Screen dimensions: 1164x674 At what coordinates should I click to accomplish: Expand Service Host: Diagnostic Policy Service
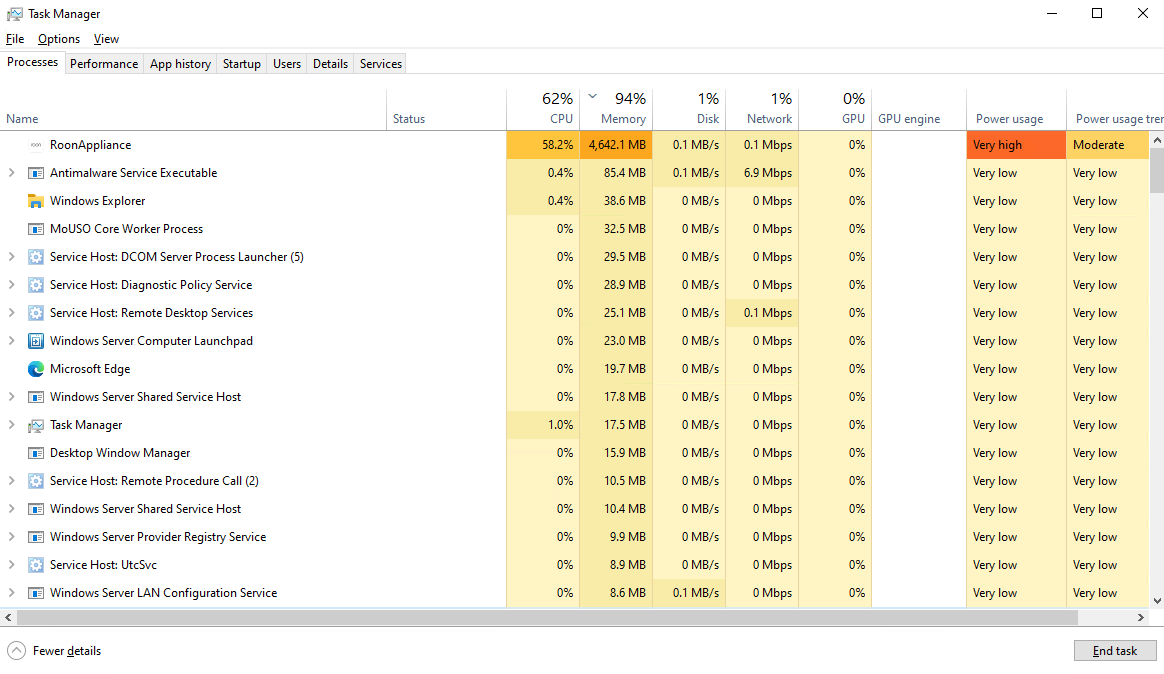11,285
